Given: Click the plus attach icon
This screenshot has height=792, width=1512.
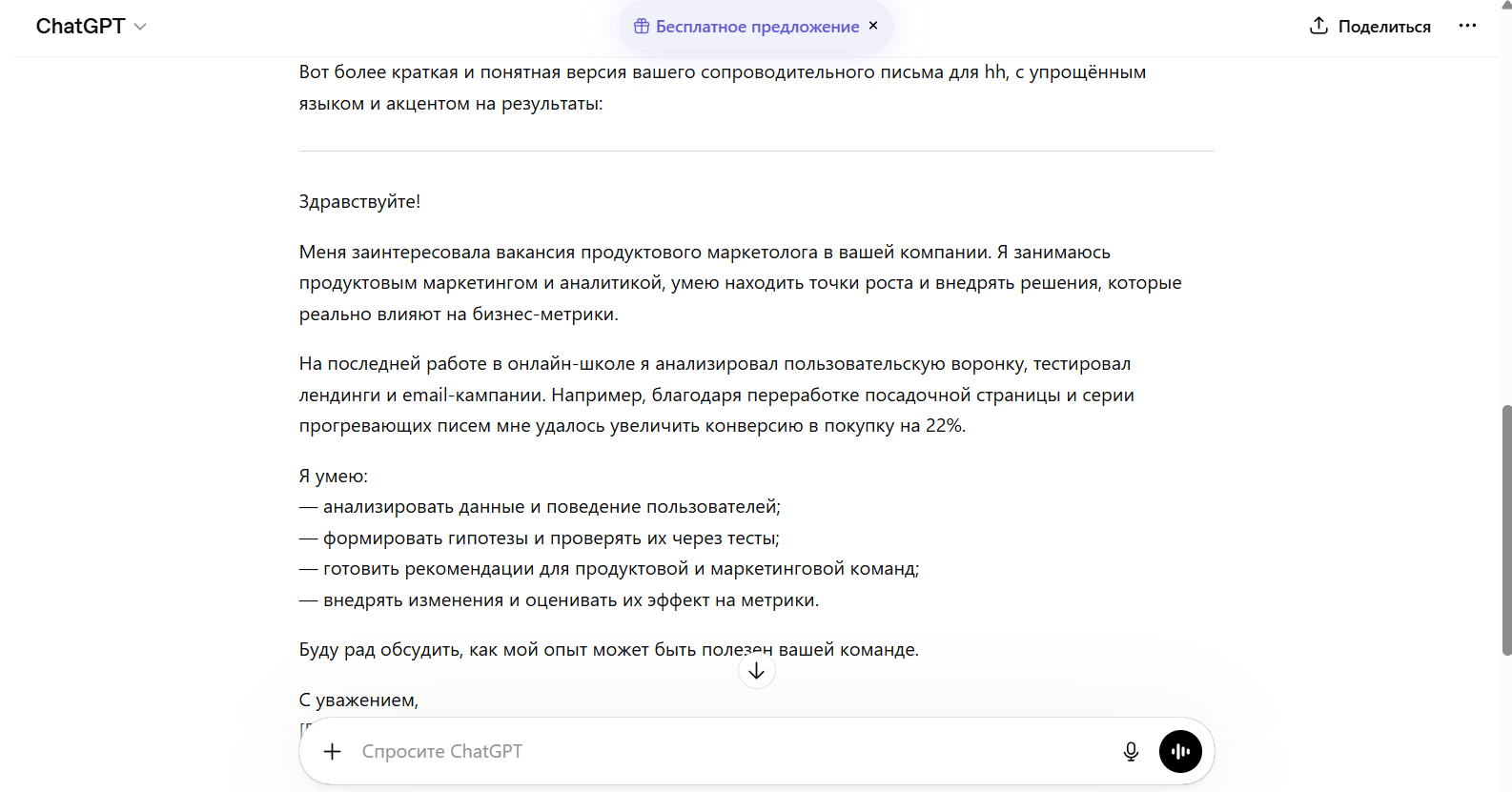Looking at the screenshot, I should click(x=332, y=751).
